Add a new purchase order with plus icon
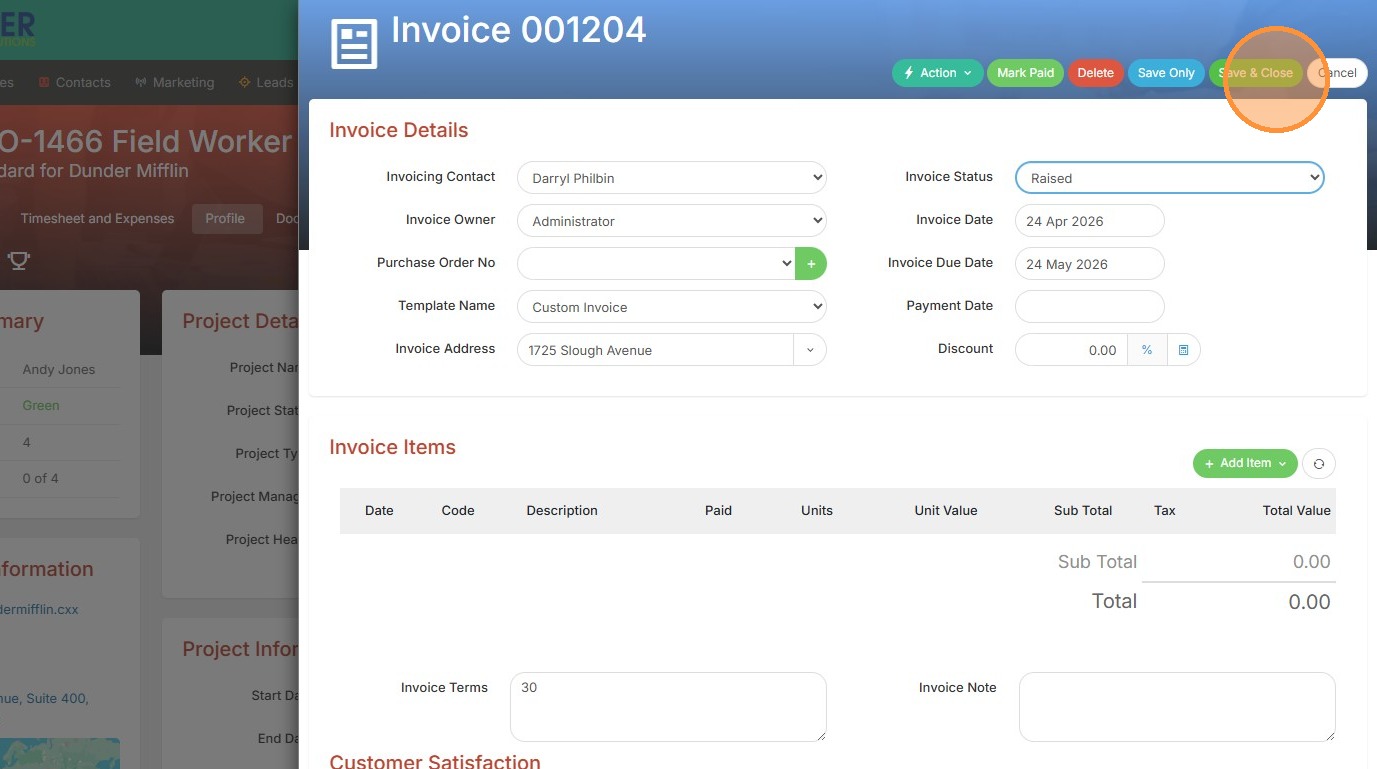 811,264
